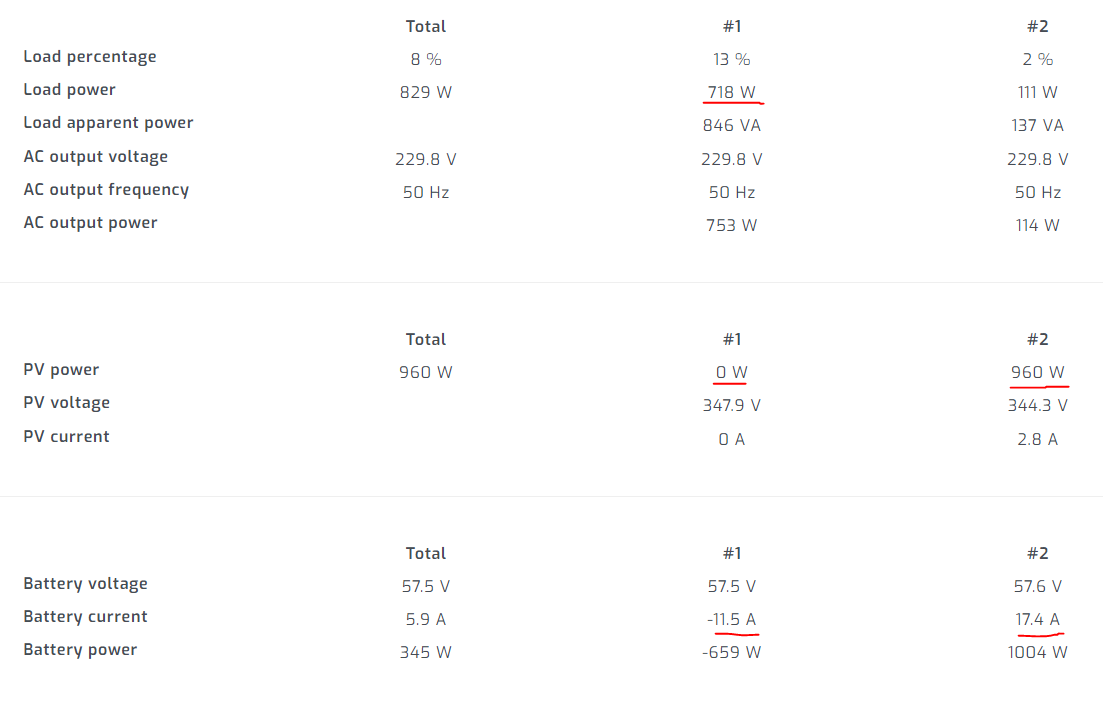
Task: Click the 114 W AC output power value
Action: tap(1037, 225)
